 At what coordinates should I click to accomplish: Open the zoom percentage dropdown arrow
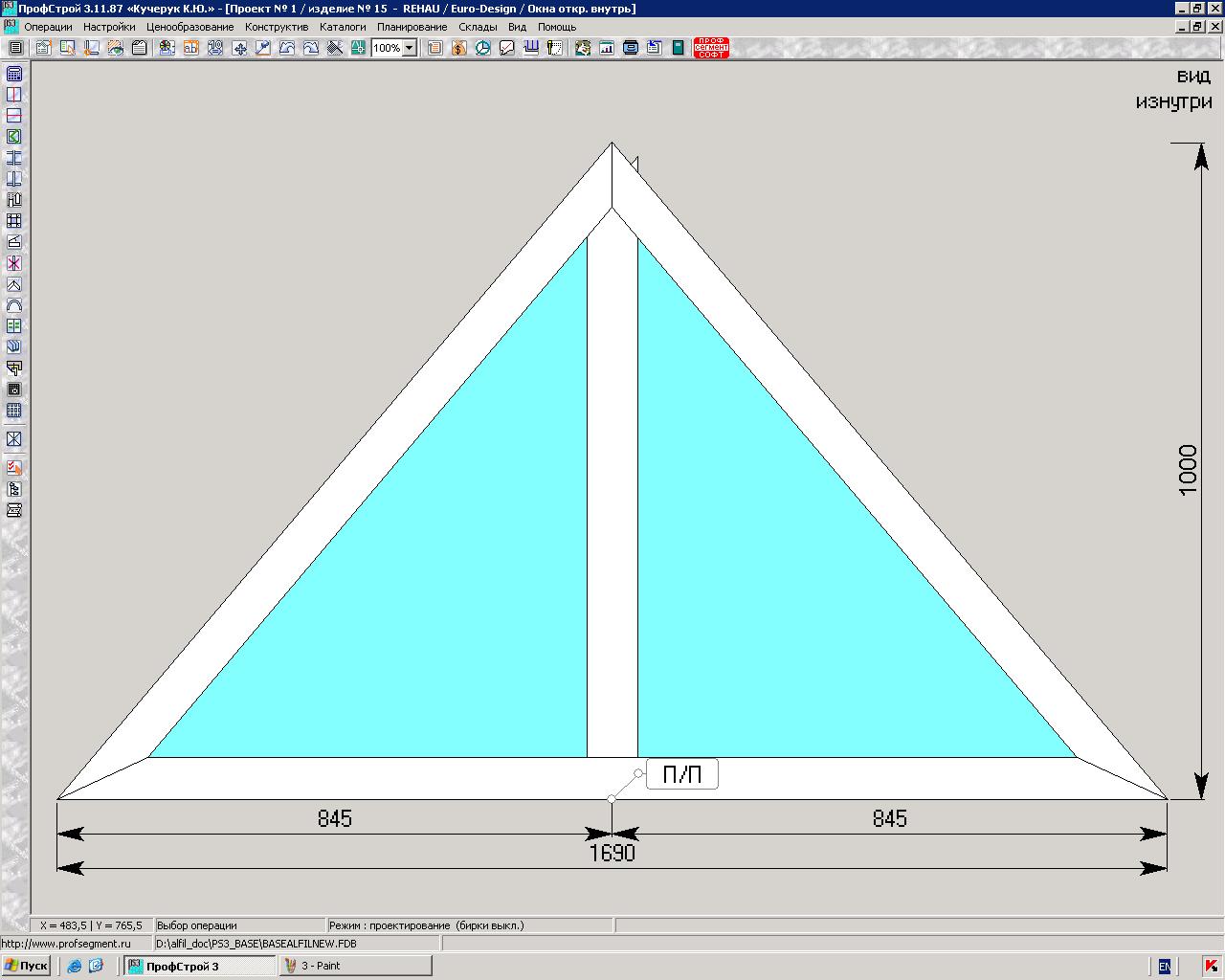click(x=410, y=48)
